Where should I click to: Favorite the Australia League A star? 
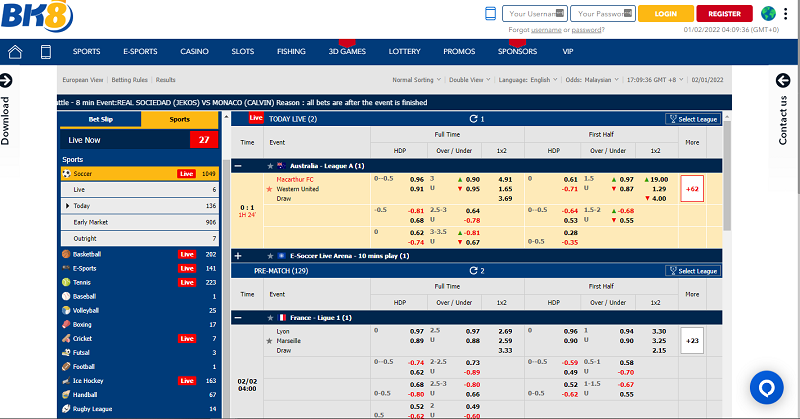click(270, 166)
